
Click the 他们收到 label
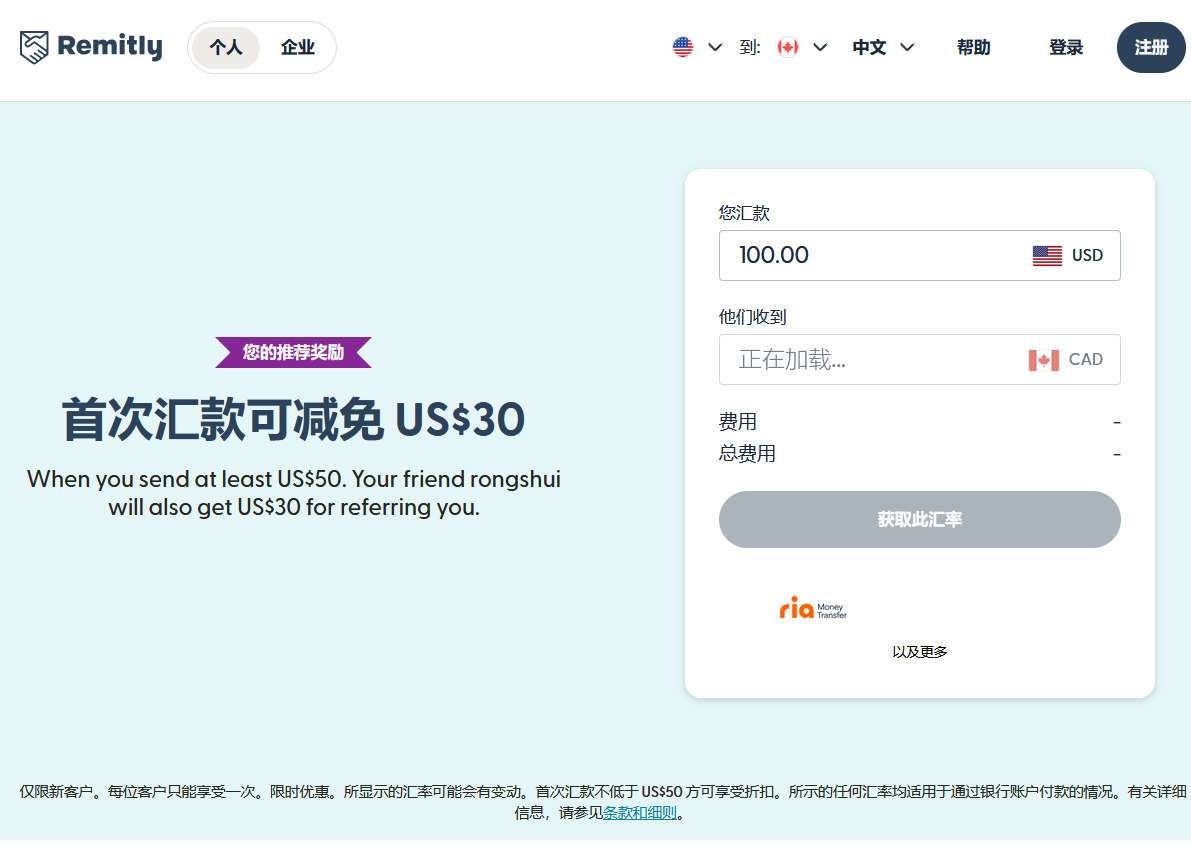tap(753, 317)
